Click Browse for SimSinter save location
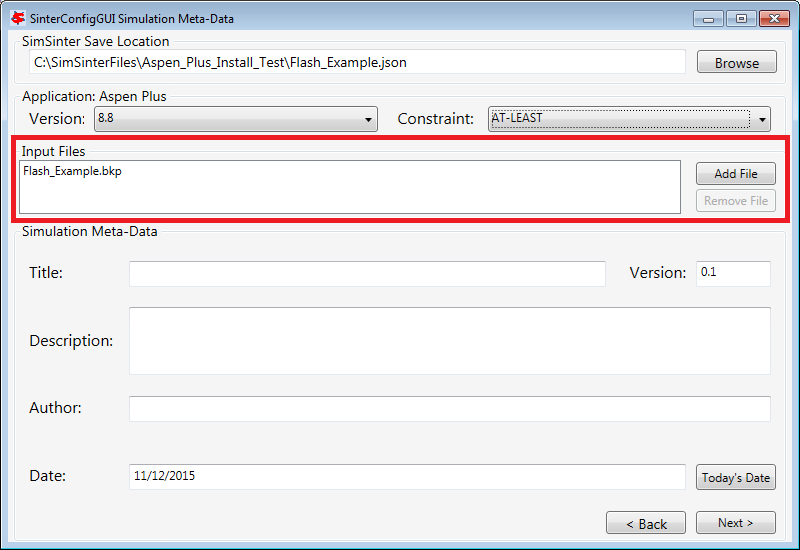 (x=736, y=63)
